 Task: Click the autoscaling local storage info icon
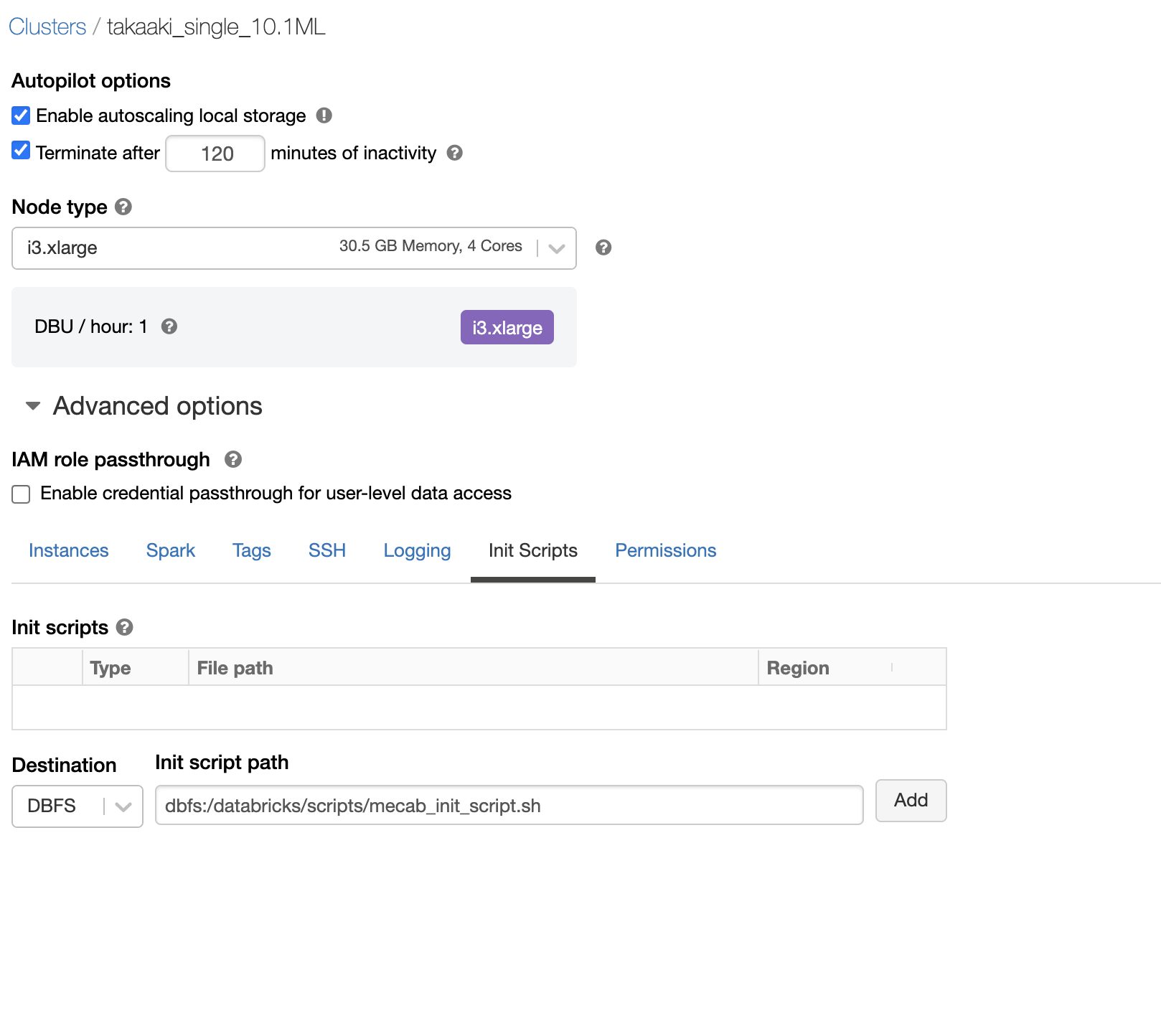[324, 116]
